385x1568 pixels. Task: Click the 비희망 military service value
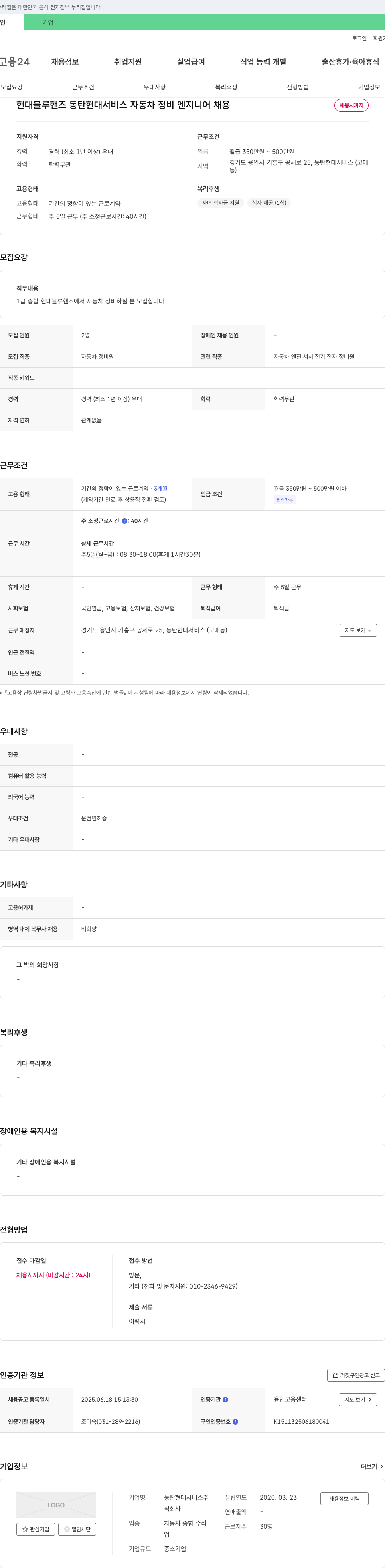click(89, 929)
